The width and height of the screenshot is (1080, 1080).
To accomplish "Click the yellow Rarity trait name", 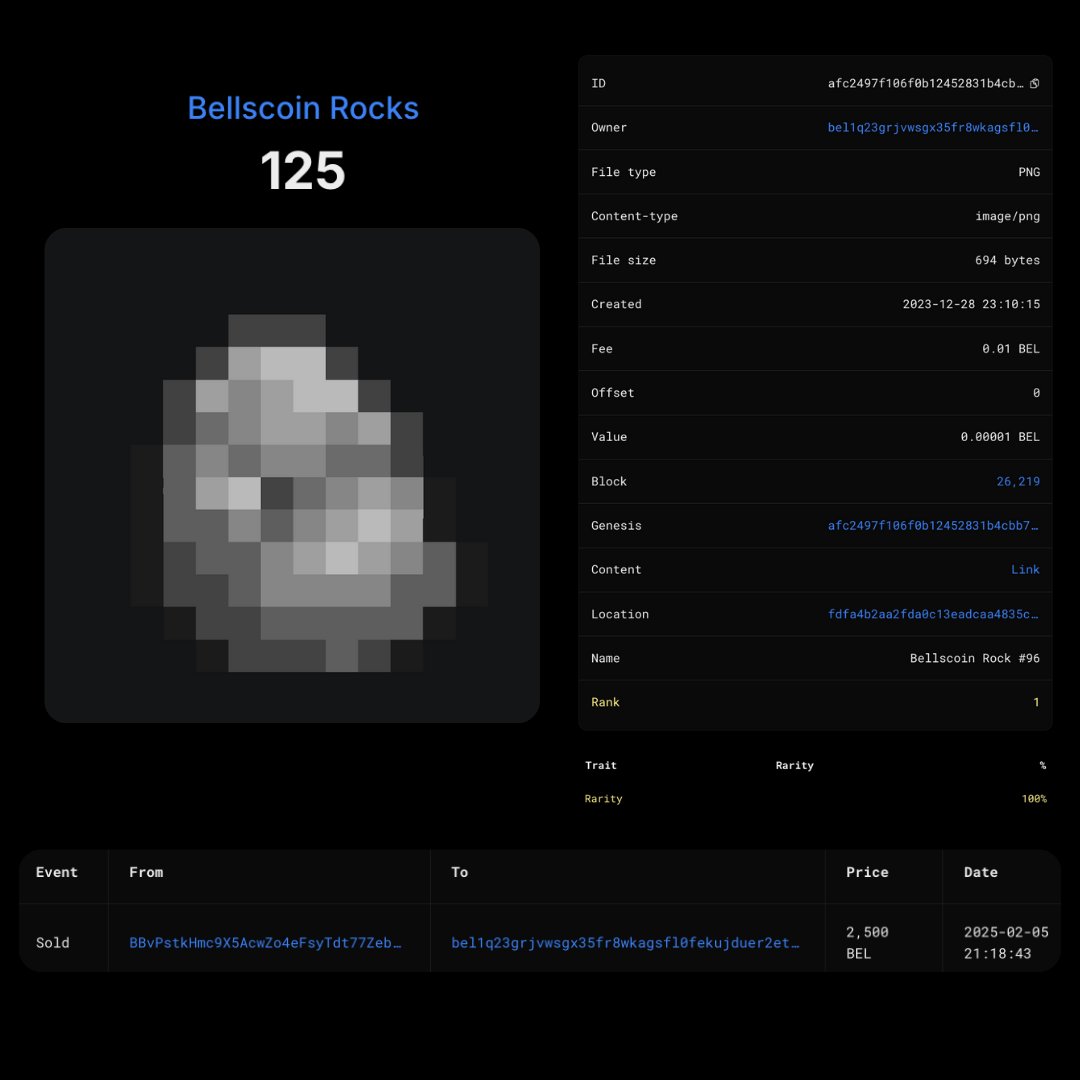I will [x=603, y=799].
